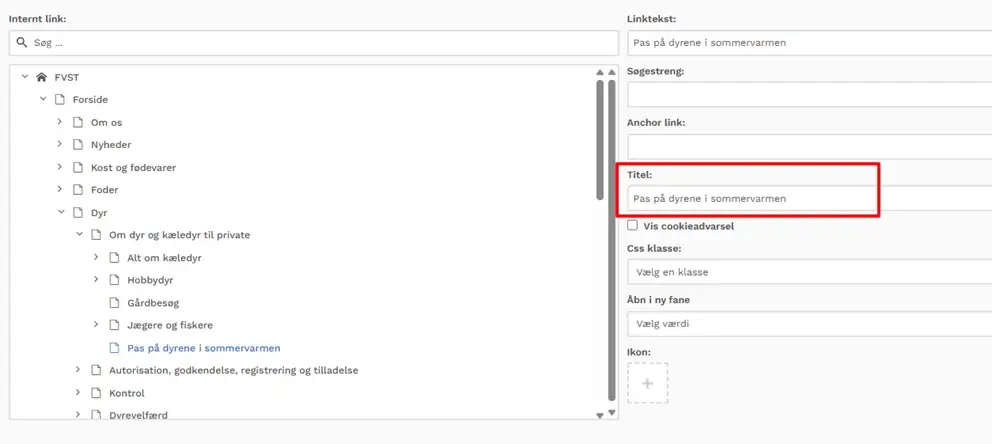992x444 pixels.
Task: Click the search magnifier icon
Action: [22, 43]
